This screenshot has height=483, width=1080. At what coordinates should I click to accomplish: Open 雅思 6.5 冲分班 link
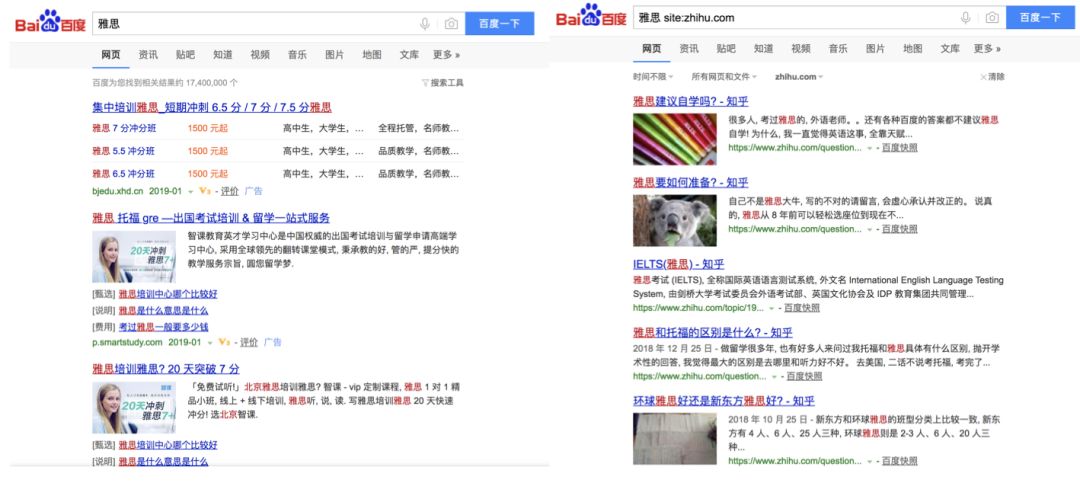click(x=123, y=174)
